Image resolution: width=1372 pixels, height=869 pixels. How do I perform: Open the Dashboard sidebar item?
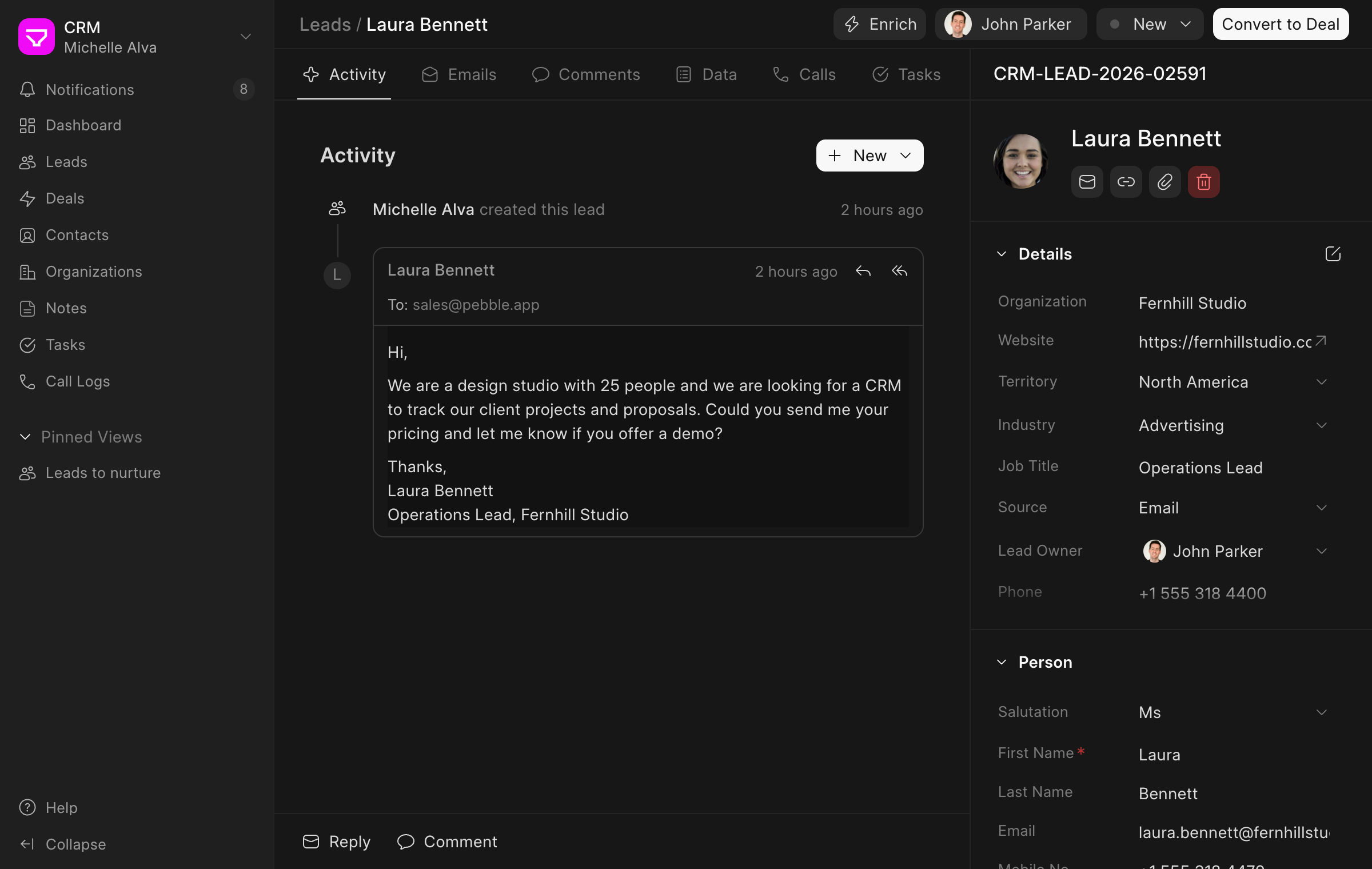[x=137, y=125]
